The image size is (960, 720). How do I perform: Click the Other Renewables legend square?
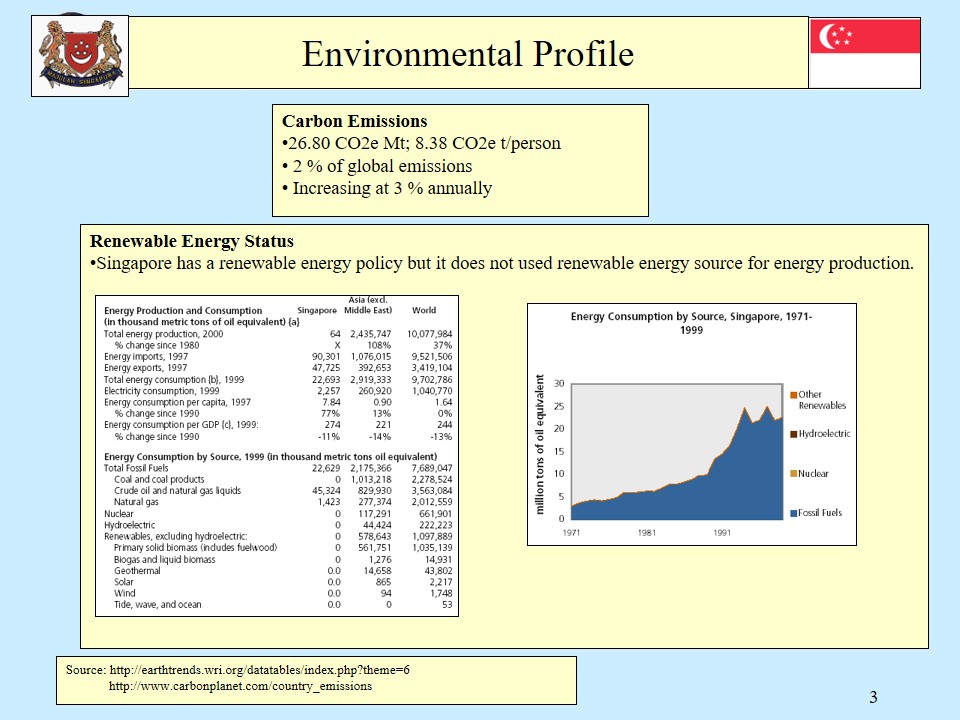794,395
